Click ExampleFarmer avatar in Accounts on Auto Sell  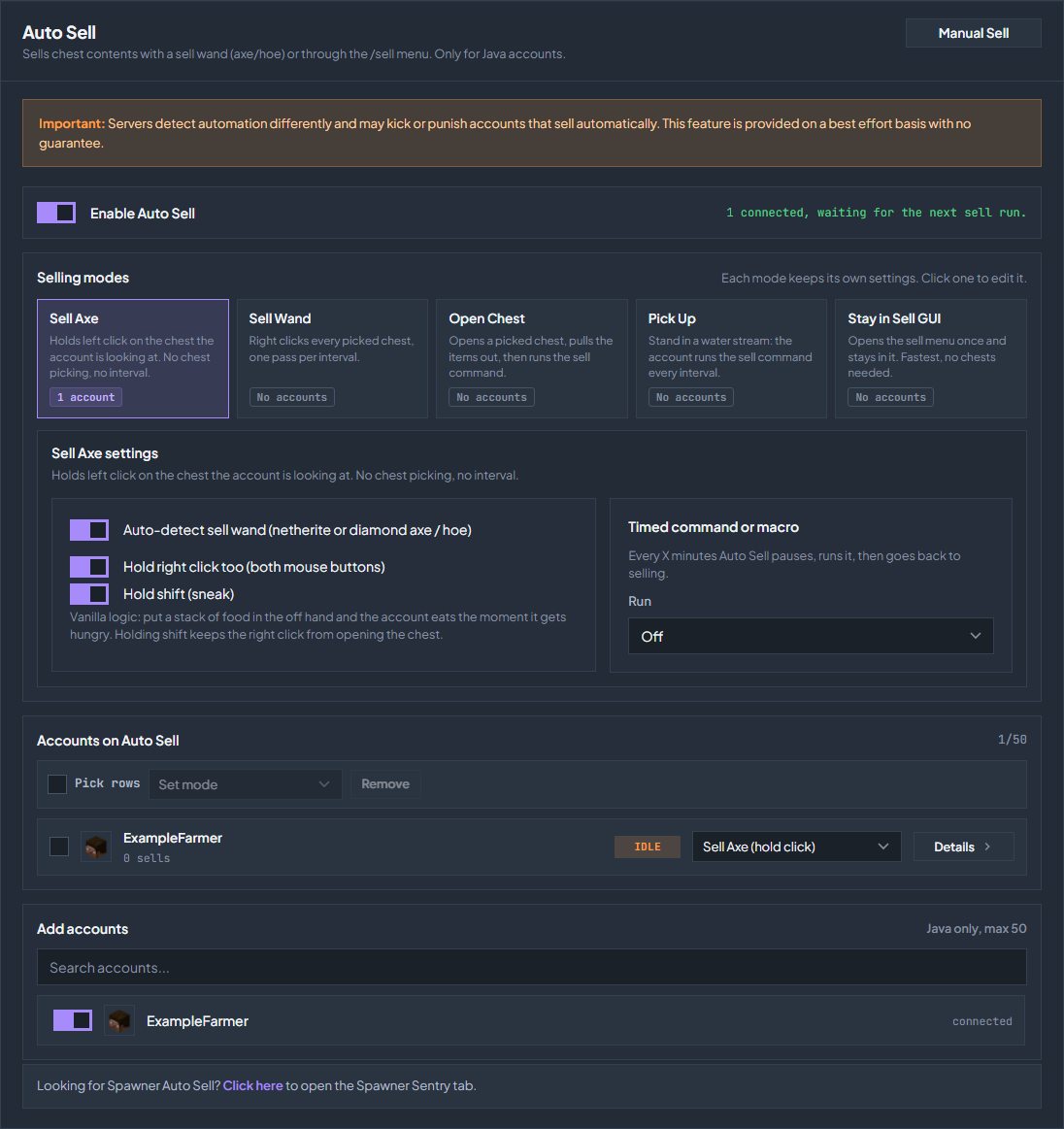tap(96, 847)
